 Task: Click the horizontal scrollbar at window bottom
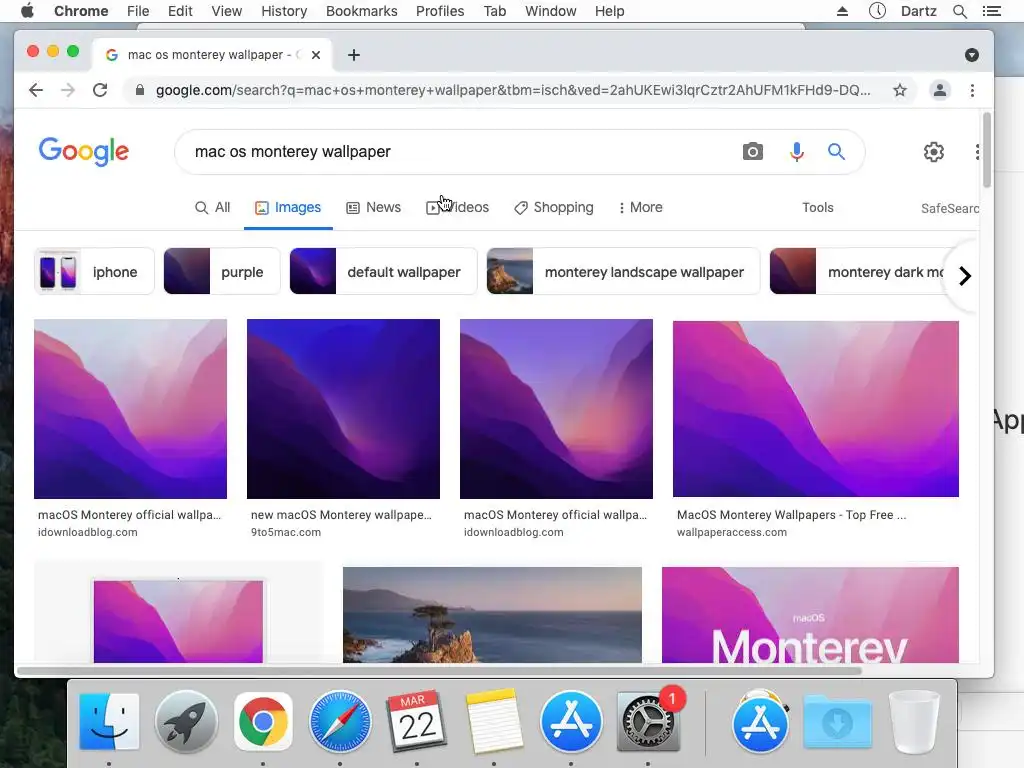[x=439, y=671]
